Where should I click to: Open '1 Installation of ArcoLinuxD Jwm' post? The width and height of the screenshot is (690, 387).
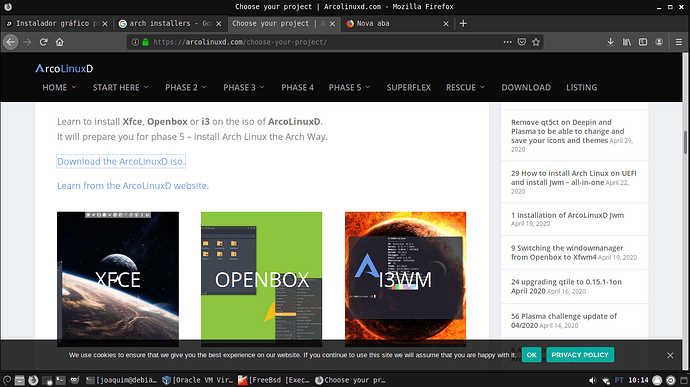tap(567, 215)
